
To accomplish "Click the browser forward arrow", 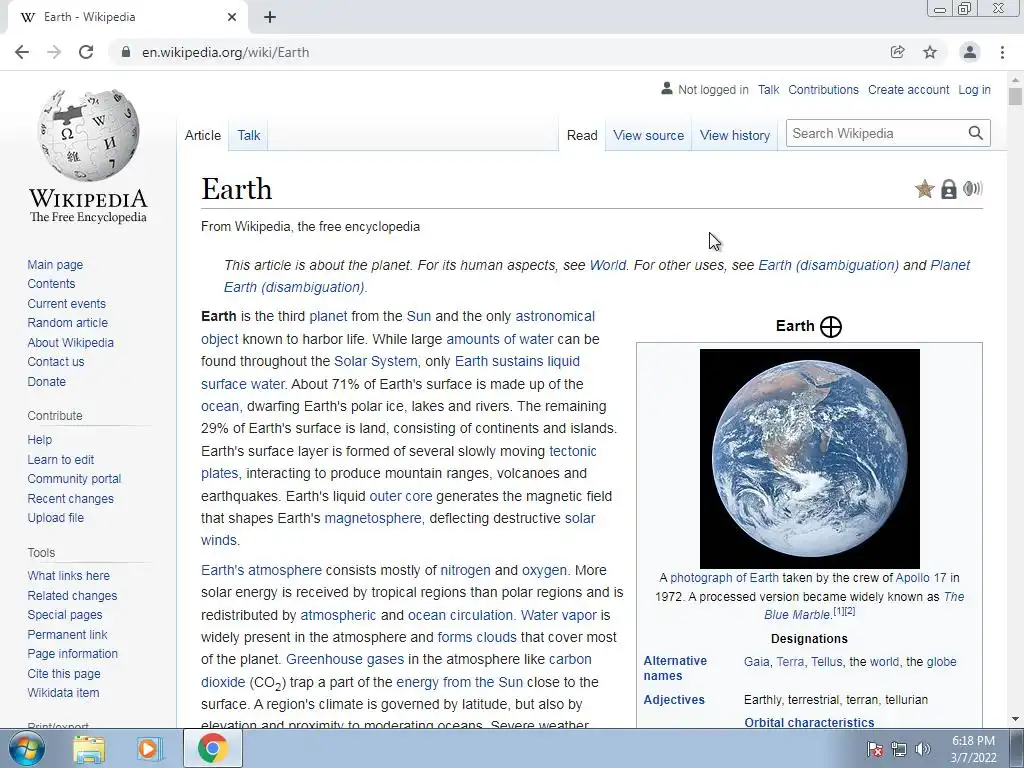I will (54, 52).
